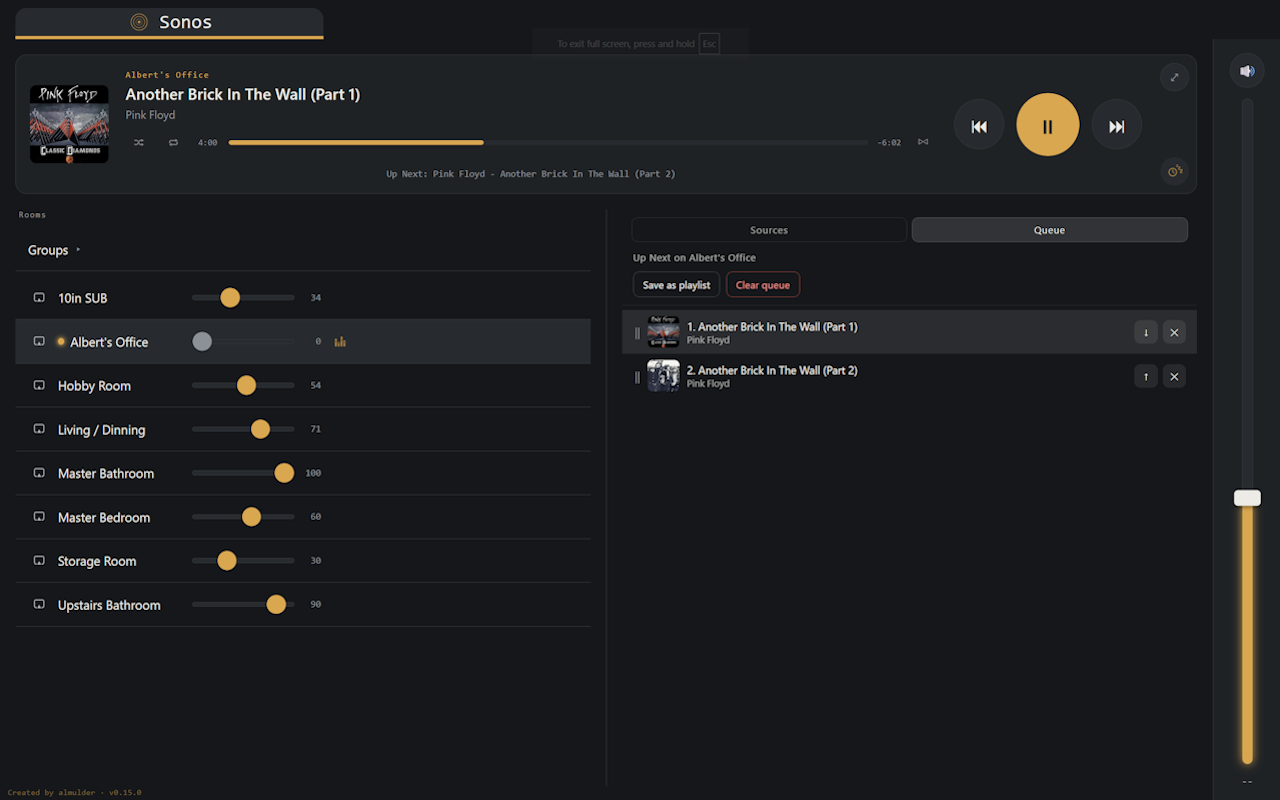Select the Albert's Office room name
The image size is (1280, 800).
click(x=109, y=342)
